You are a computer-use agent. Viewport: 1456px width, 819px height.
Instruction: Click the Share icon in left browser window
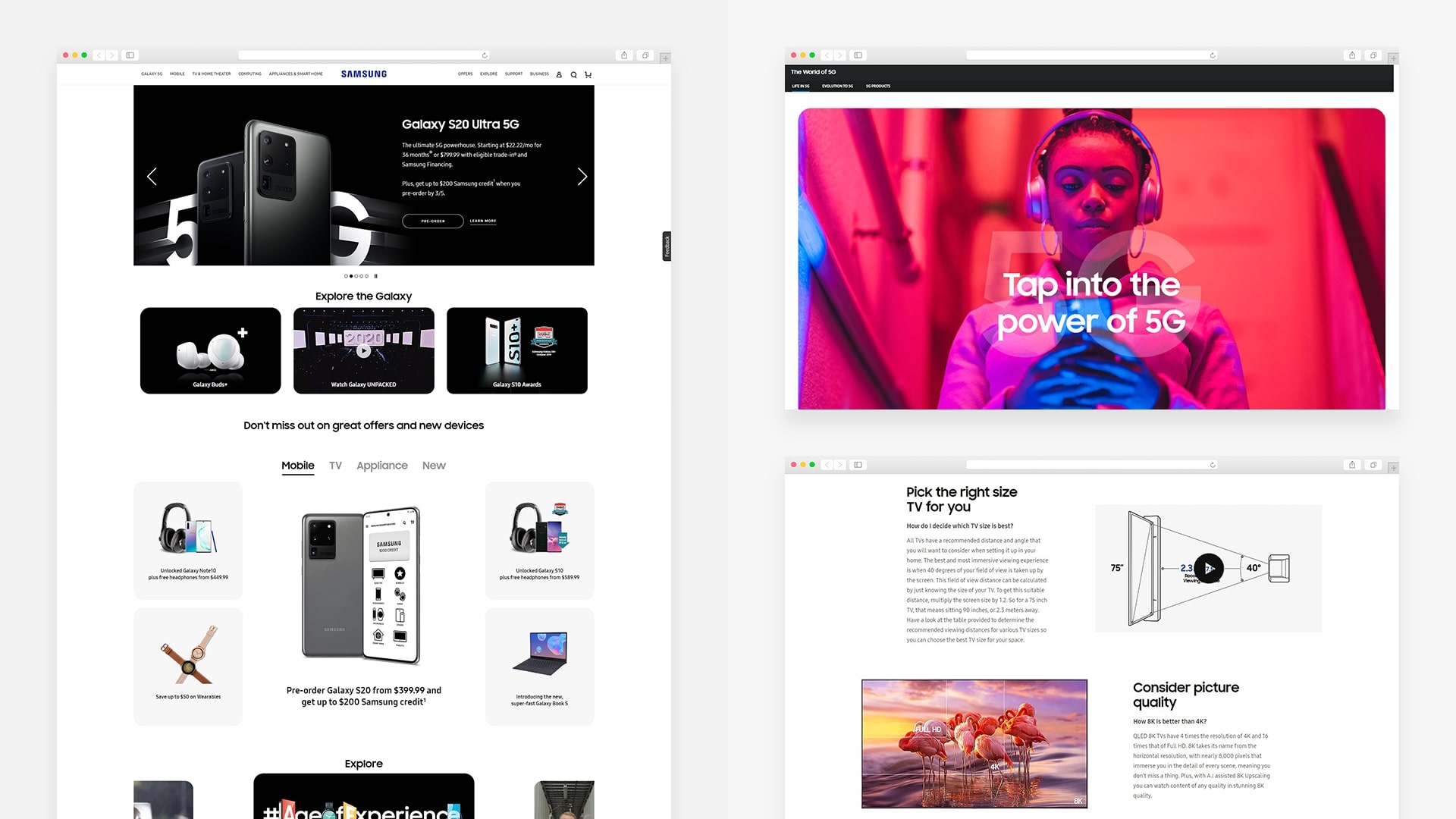coord(624,55)
